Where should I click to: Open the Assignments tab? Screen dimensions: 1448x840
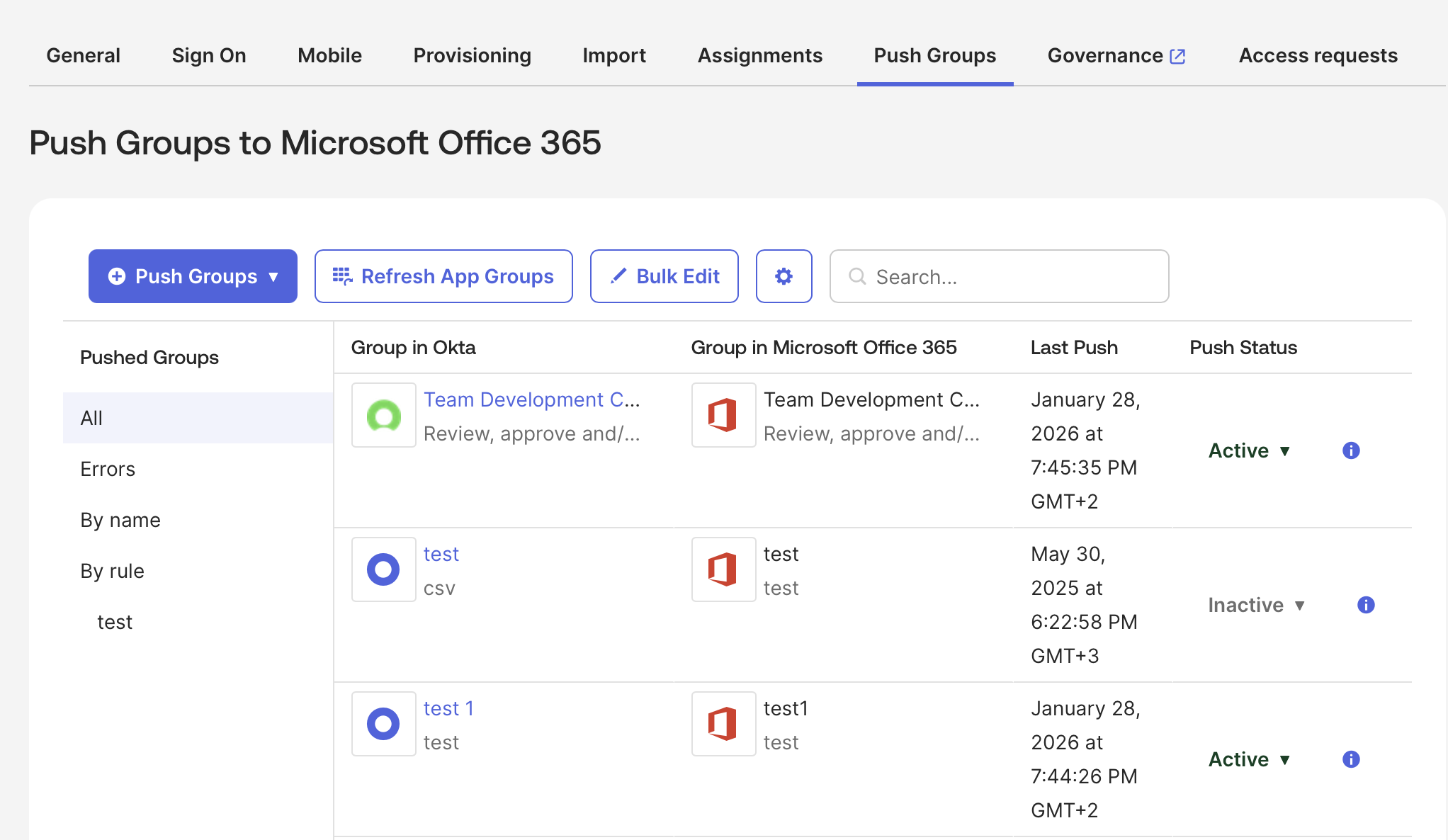760,55
